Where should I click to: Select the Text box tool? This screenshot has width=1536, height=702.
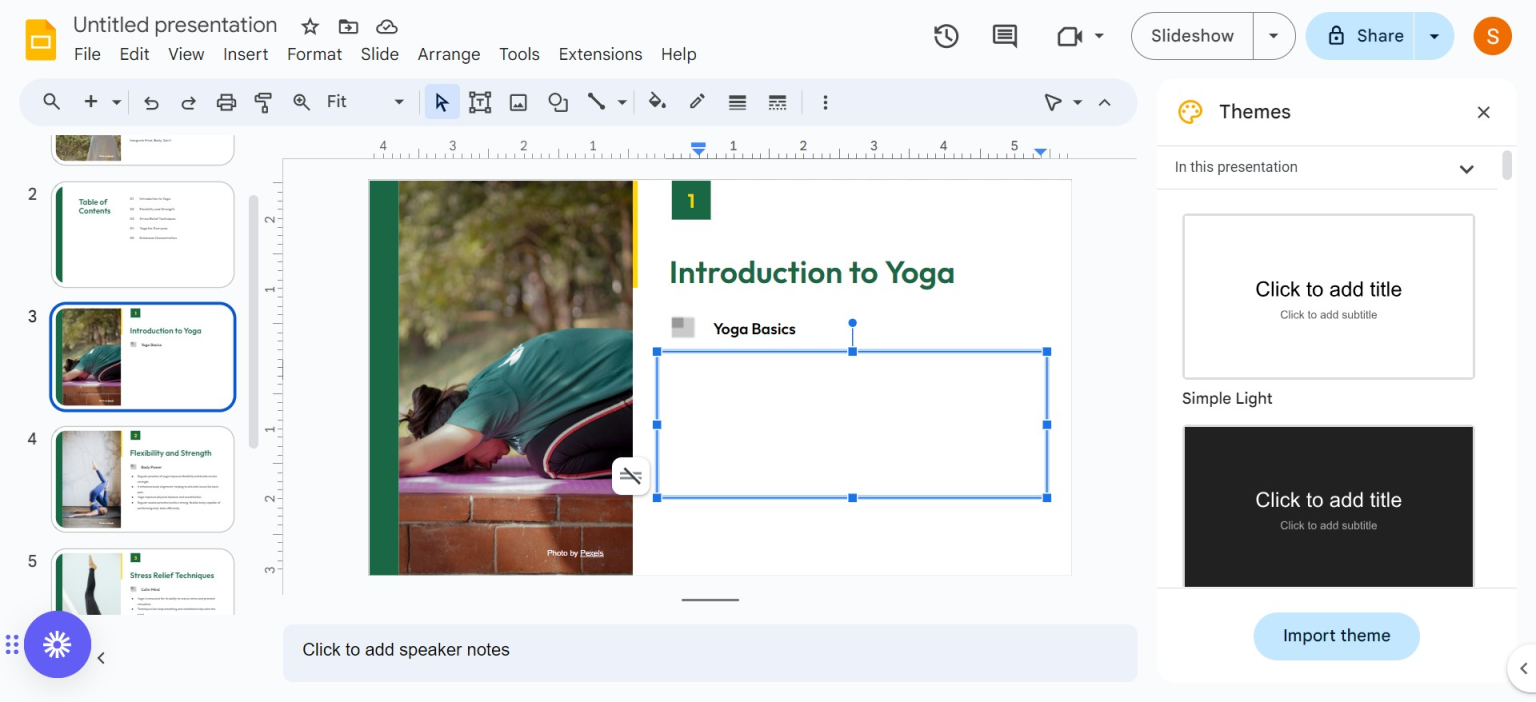tap(480, 102)
